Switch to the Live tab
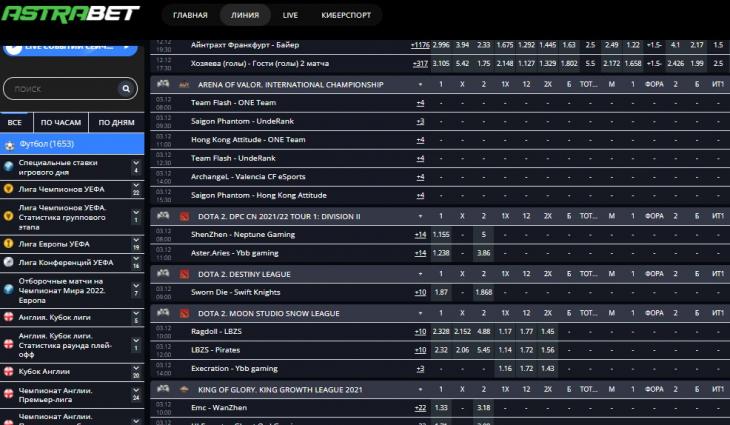The width and height of the screenshot is (730, 425). pos(290,16)
